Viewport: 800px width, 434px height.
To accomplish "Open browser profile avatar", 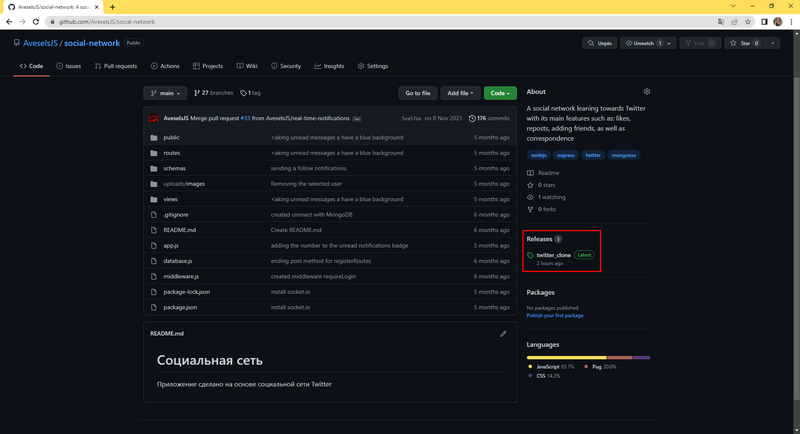I will pos(778,21).
